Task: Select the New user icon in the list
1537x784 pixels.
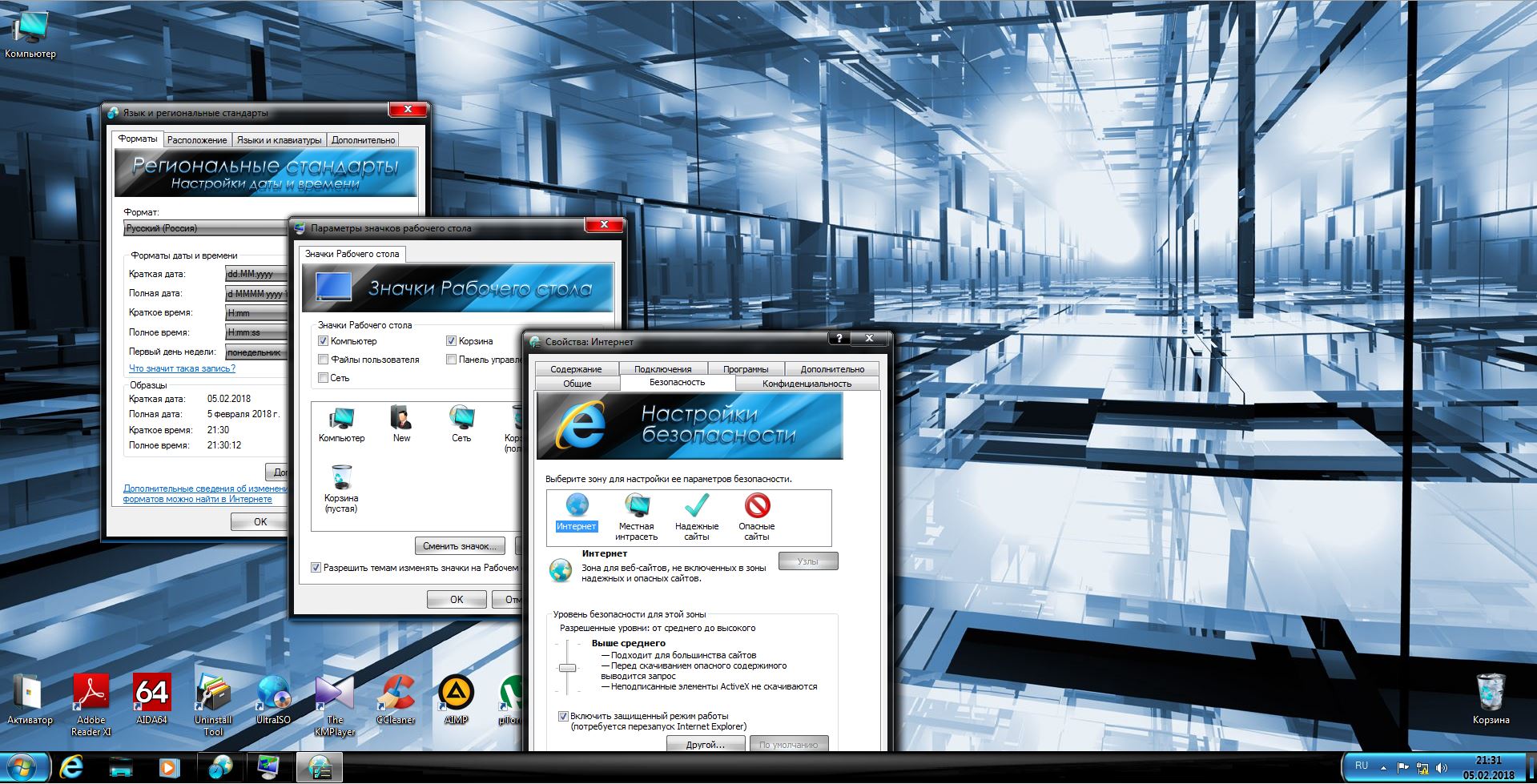Action: pos(401,424)
